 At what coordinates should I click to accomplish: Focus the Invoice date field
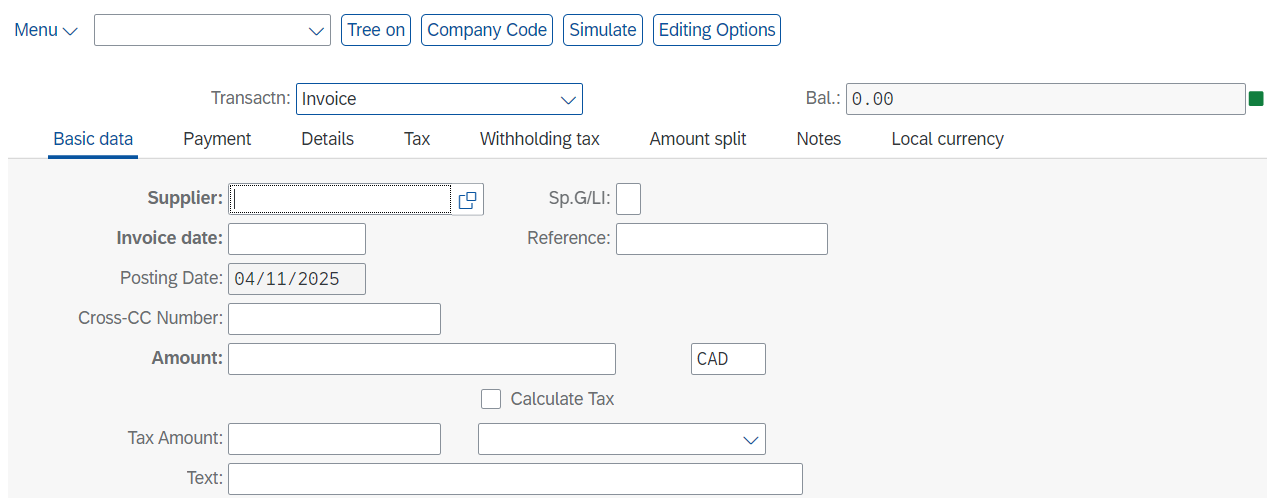pos(297,239)
